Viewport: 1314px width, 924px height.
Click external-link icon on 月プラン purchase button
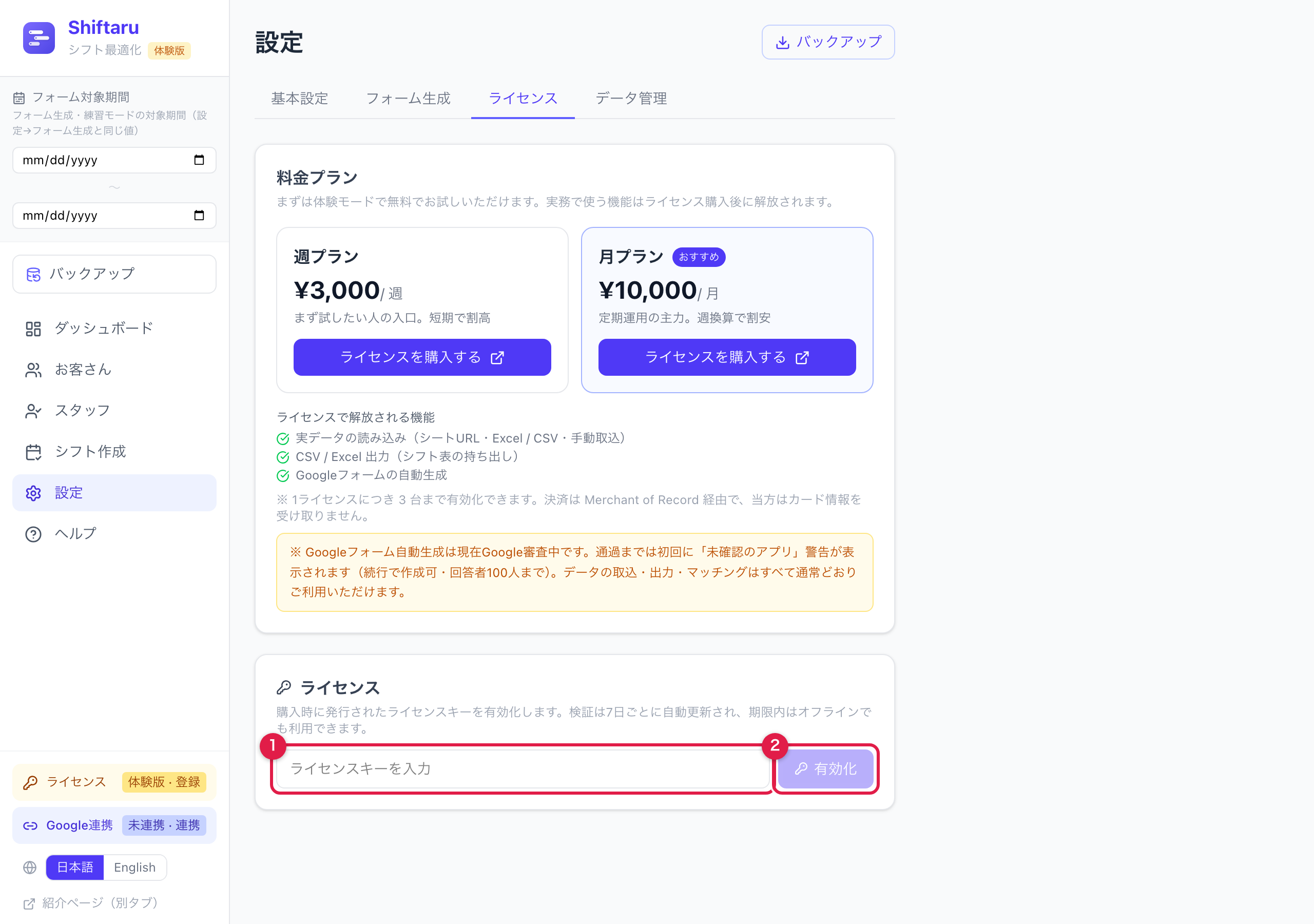(x=802, y=358)
